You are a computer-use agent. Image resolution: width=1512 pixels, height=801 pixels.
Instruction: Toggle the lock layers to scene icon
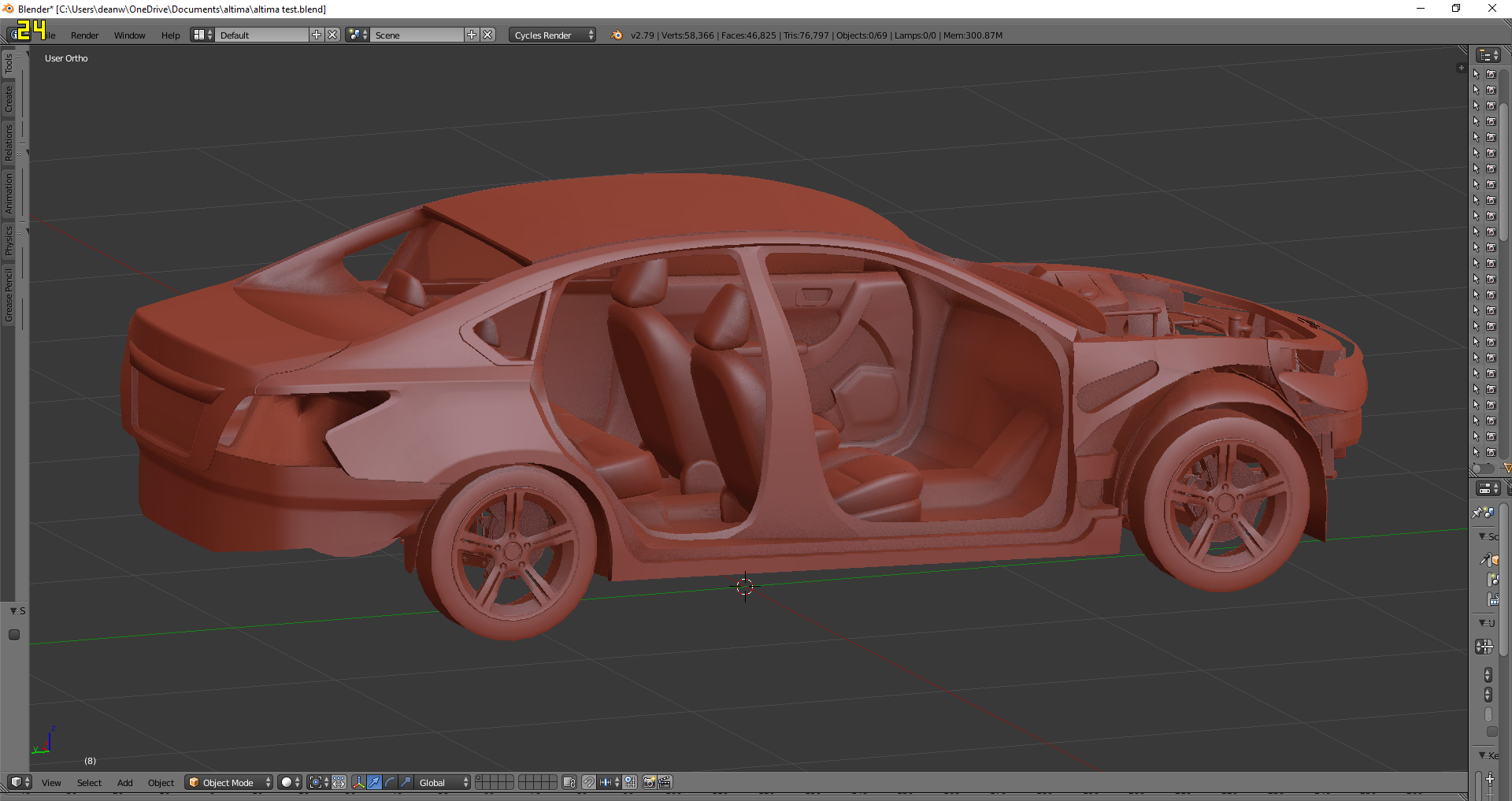569,783
